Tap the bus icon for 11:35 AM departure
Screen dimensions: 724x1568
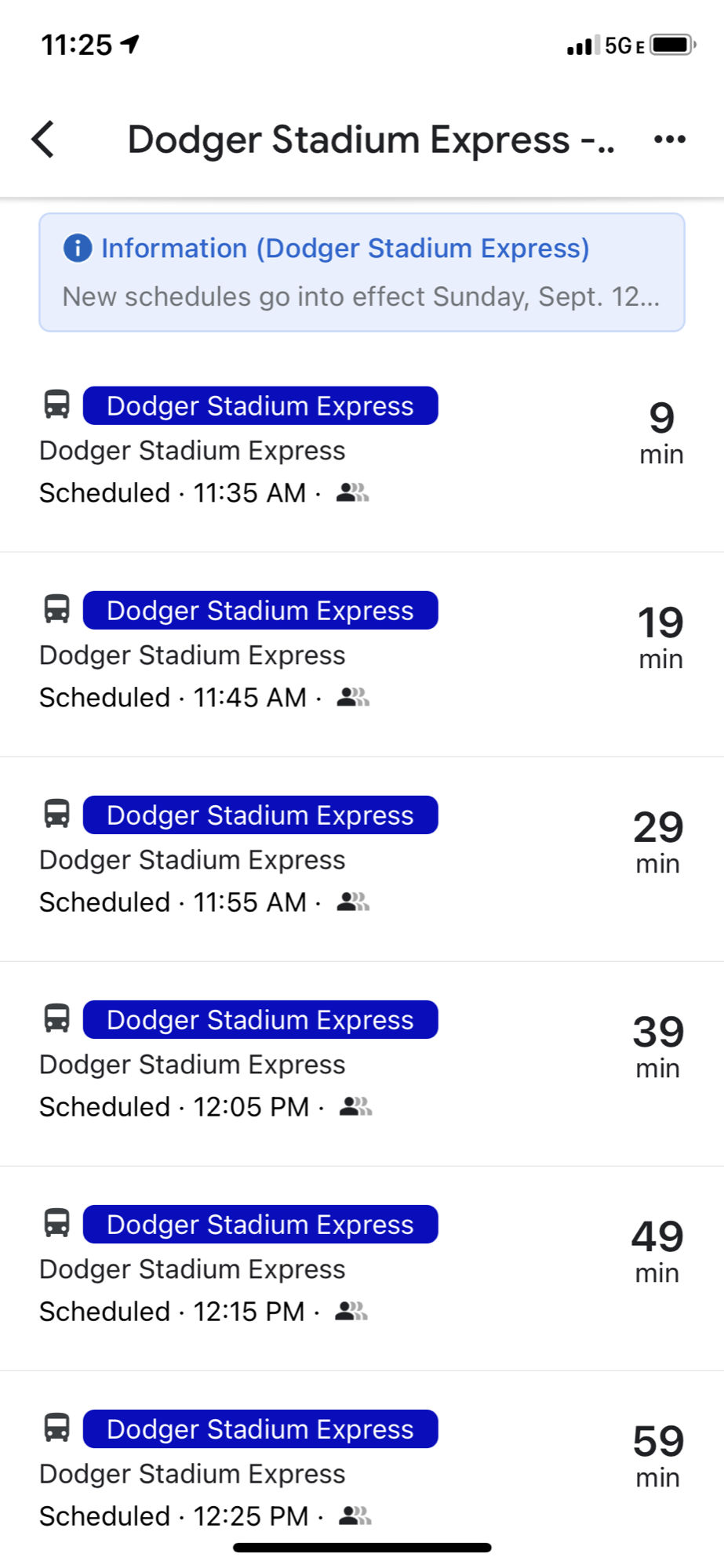coord(56,405)
